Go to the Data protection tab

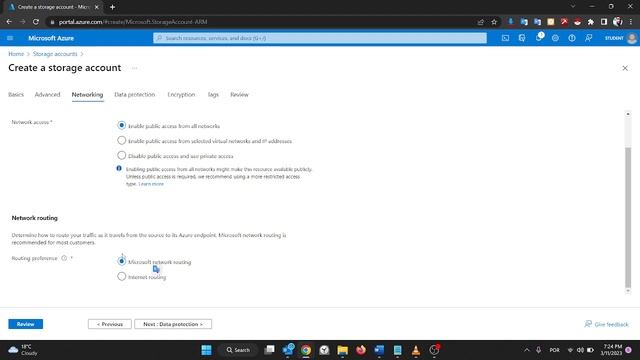click(x=135, y=94)
